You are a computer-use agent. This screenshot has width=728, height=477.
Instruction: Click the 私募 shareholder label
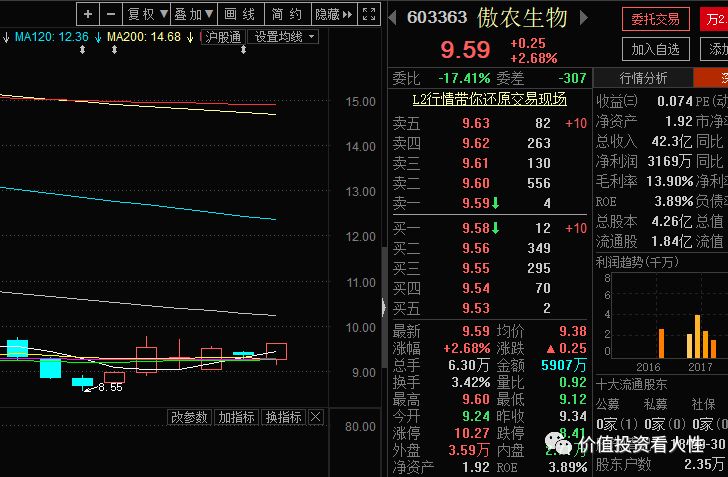point(655,404)
